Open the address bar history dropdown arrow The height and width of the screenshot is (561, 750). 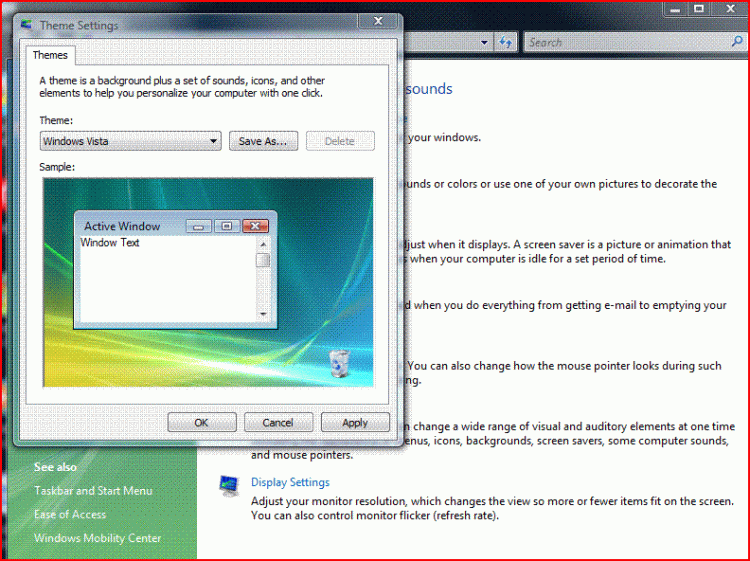coord(484,43)
